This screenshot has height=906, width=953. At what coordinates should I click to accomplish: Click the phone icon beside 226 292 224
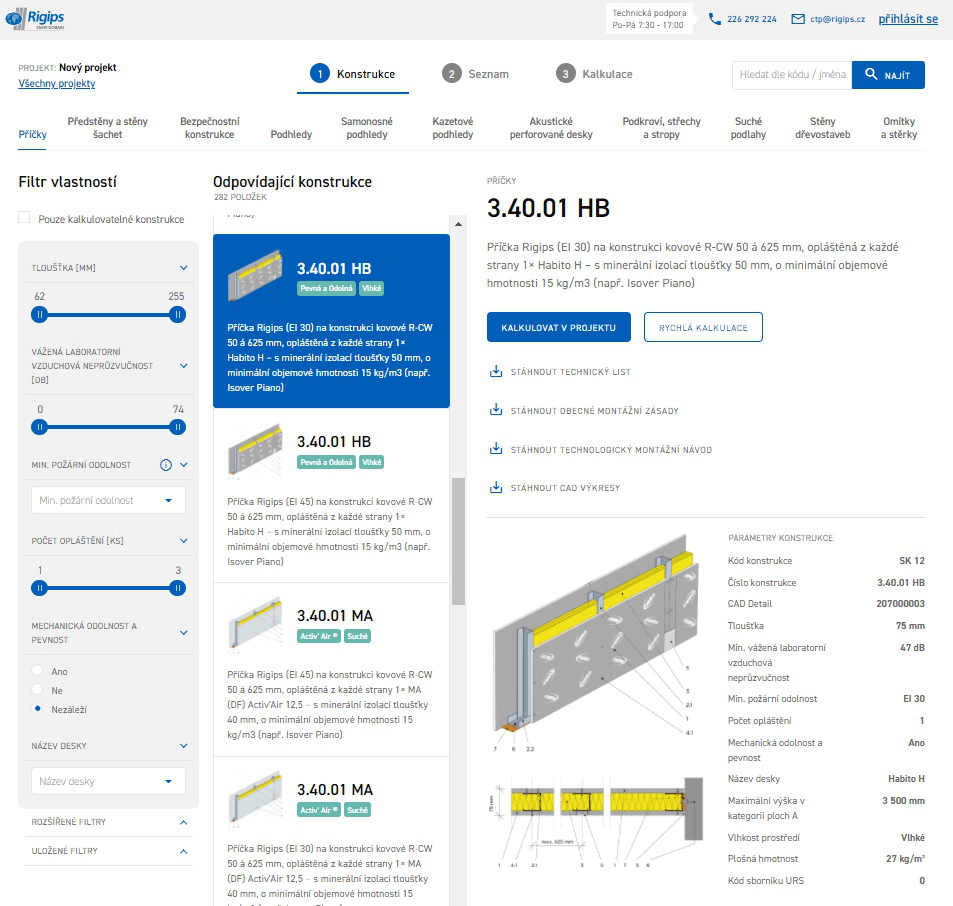(714, 19)
